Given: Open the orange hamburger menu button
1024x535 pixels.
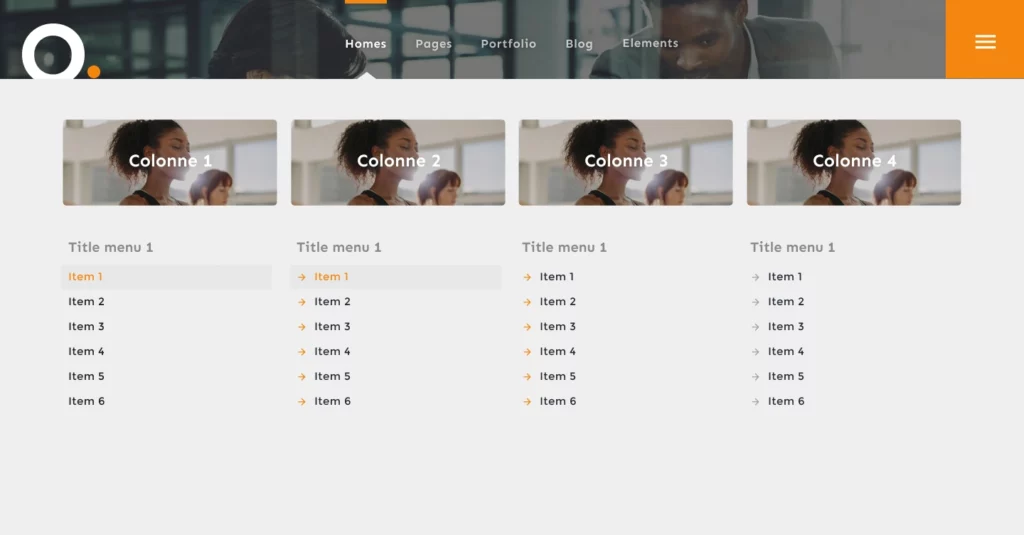Looking at the screenshot, I should pyautogui.click(x=985, y=41).
